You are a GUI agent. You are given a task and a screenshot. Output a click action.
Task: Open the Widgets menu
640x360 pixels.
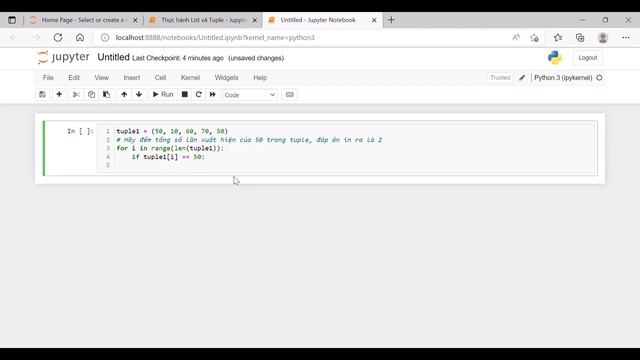coord(227,78)
